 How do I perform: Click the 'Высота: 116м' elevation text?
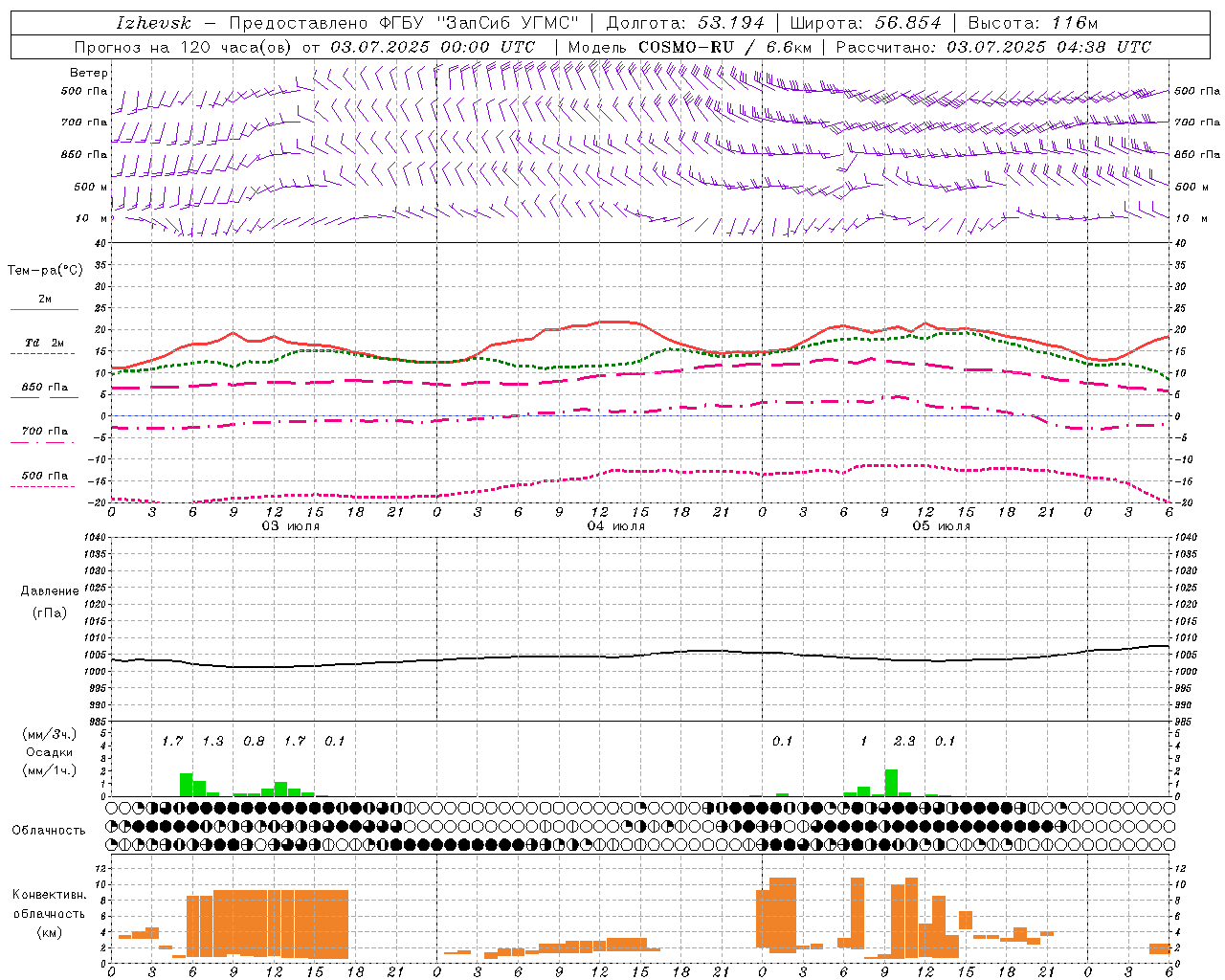pos(1033,23)
